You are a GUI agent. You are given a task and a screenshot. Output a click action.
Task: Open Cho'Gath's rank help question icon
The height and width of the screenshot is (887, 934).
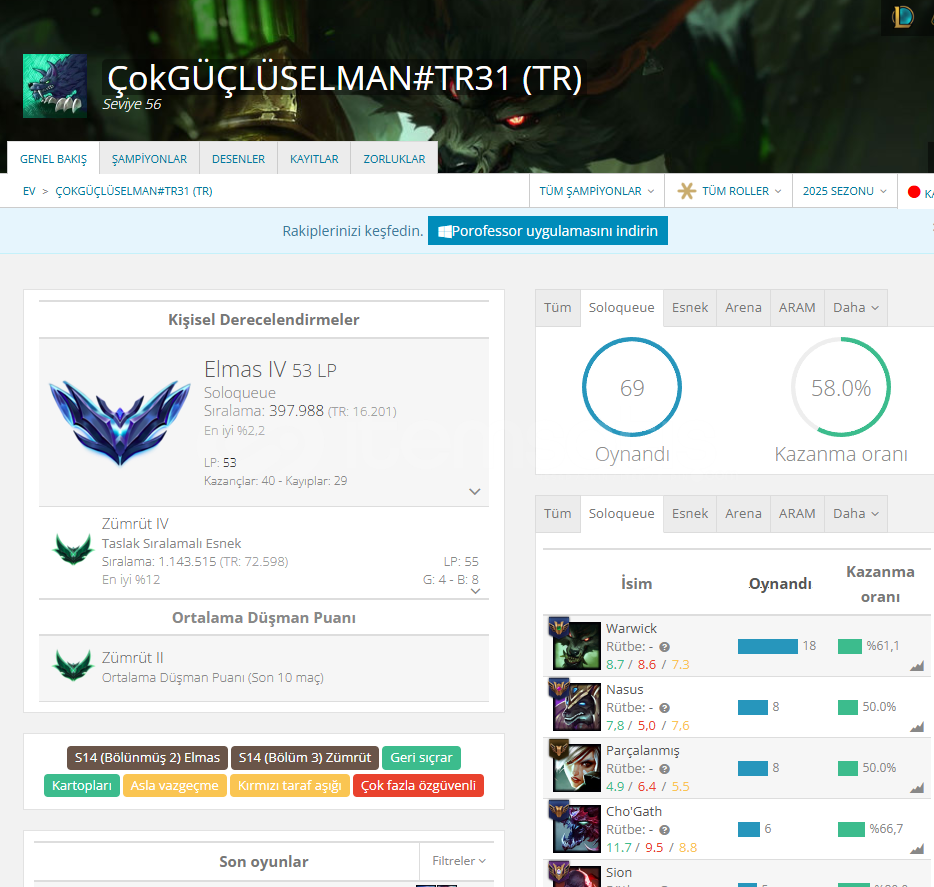(664, 830)
